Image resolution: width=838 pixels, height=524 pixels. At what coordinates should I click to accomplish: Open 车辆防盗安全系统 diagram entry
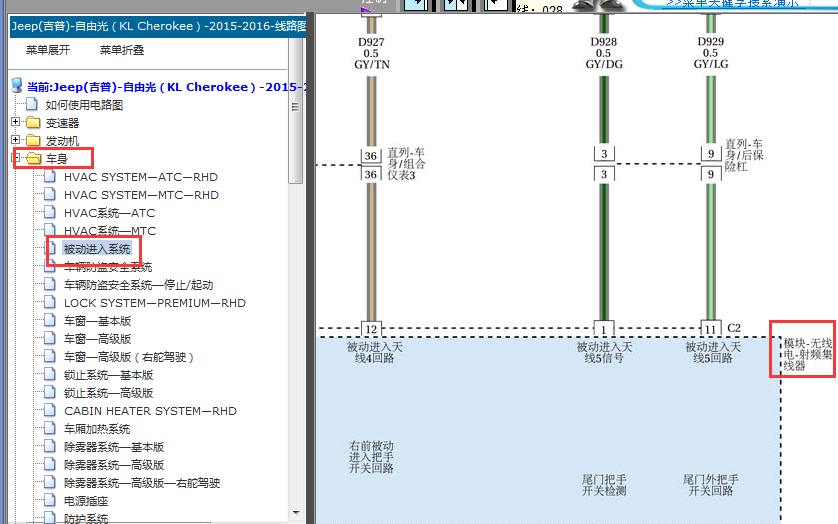[x=108, y=267]
